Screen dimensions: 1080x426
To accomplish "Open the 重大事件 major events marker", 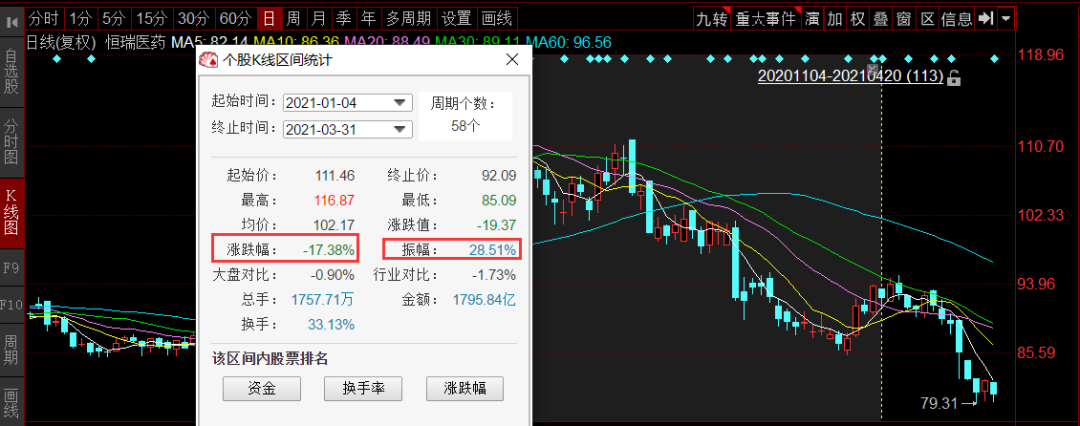I will [x=765, y=18].
